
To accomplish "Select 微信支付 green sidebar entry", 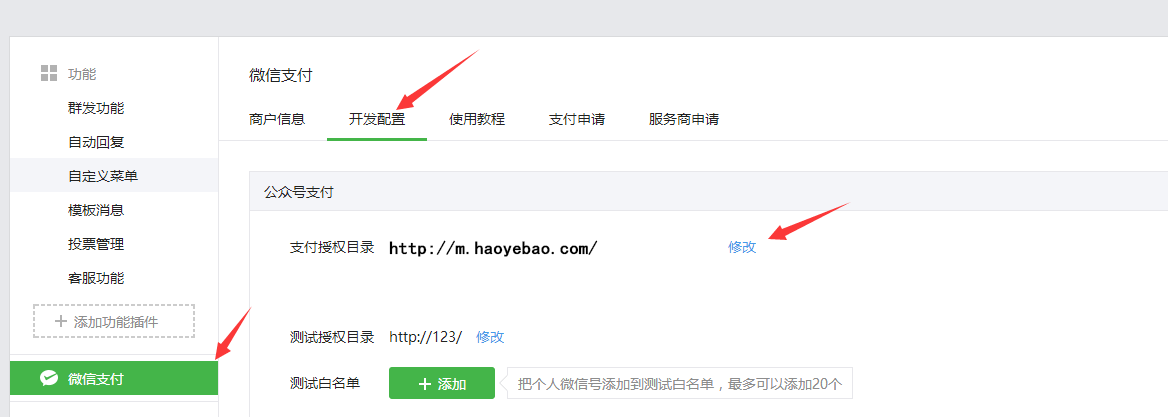I will click(114, 378).
